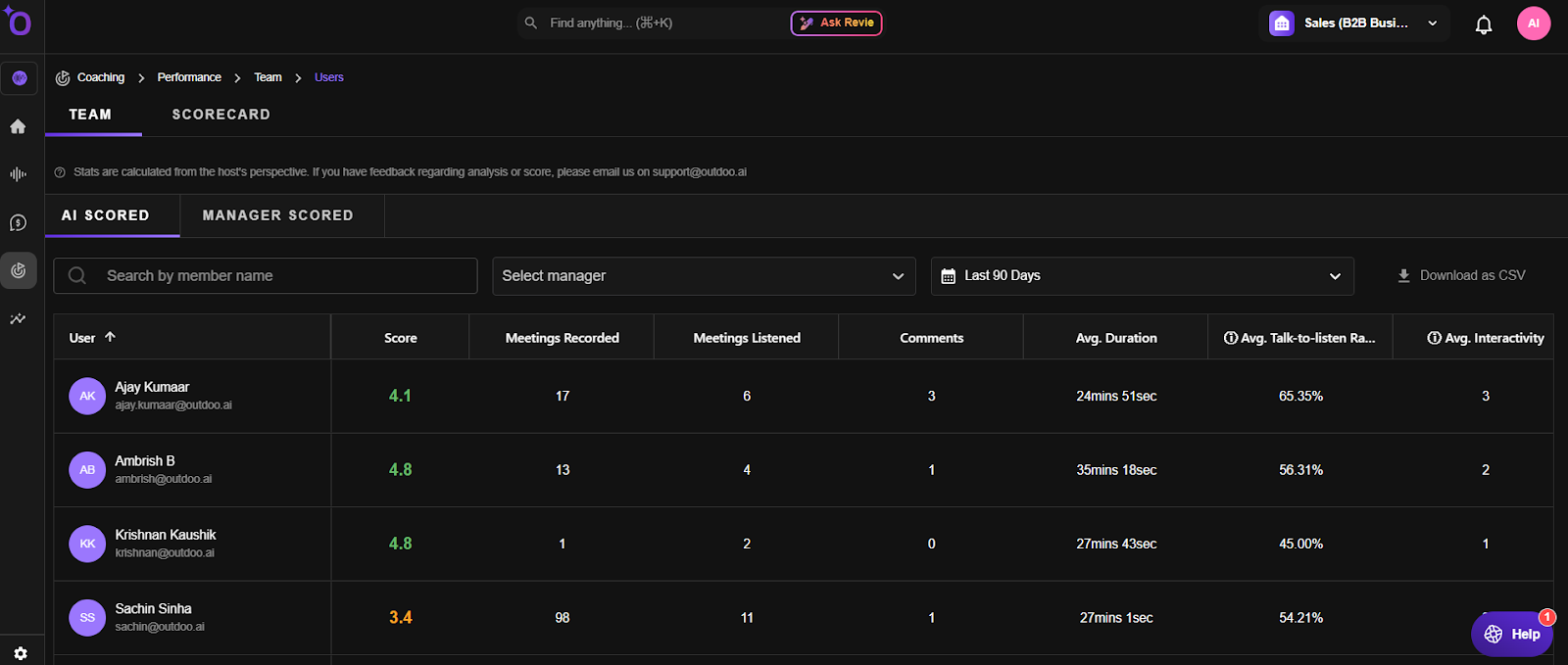Viewport: 1568px width, 665px height.
Task: Open Ajay Kumaar's name
Action: pyautogui.click(x=152, y=387)
